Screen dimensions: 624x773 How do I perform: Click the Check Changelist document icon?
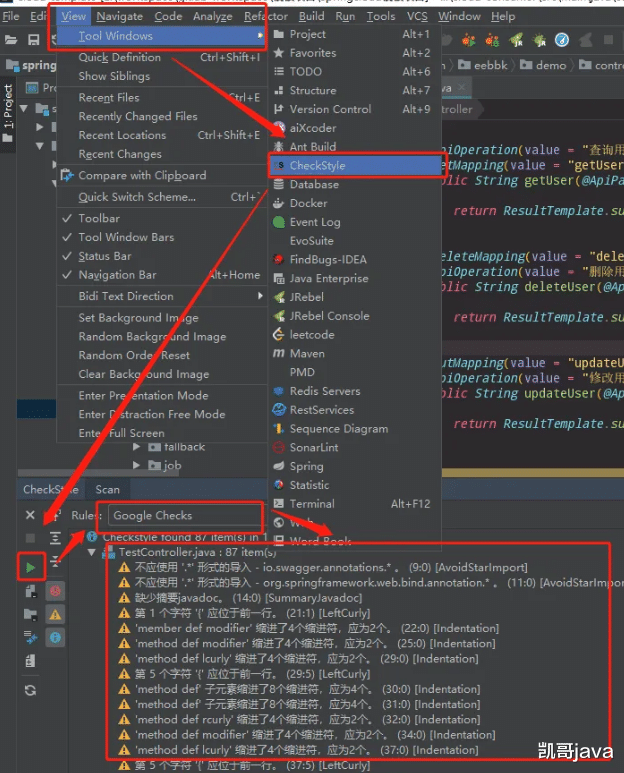pos(31,661)
